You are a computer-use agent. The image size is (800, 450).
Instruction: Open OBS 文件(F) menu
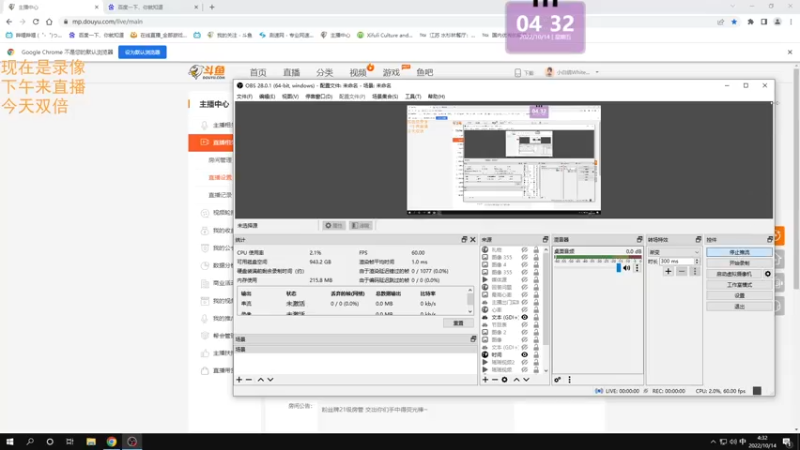pyautogui.click(x=244, y=96)
